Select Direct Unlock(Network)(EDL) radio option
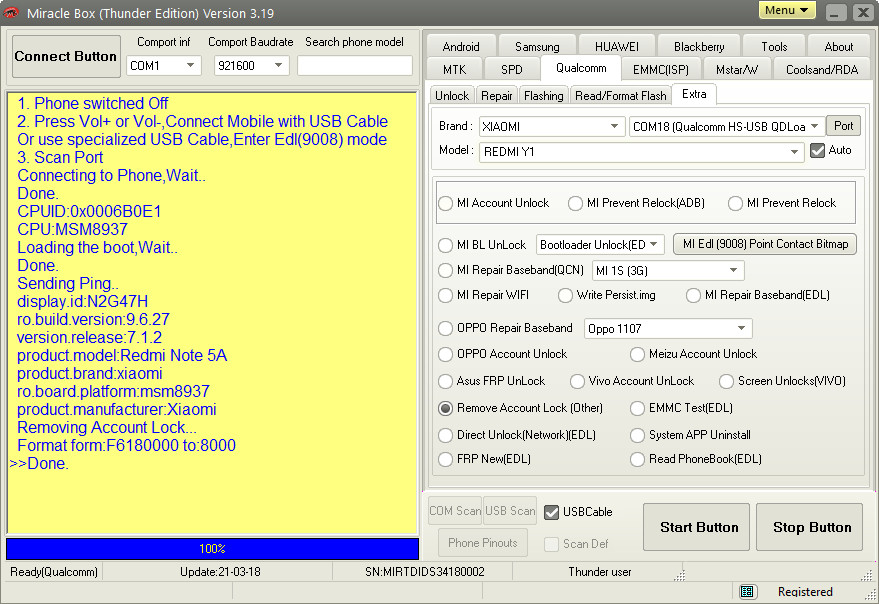 tap(446, 435)
